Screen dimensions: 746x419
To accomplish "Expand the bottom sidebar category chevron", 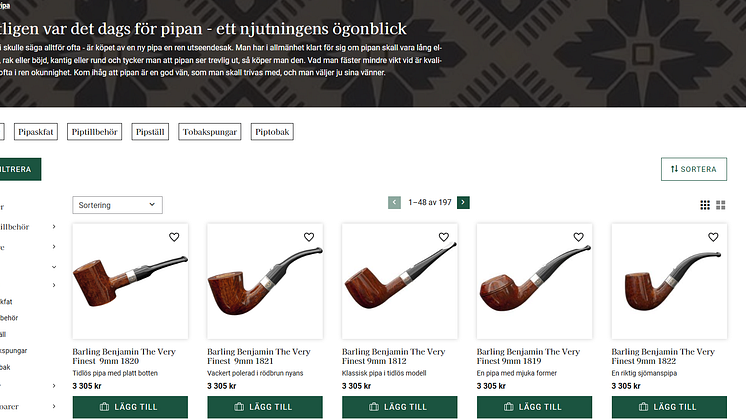I will [54, 406].
